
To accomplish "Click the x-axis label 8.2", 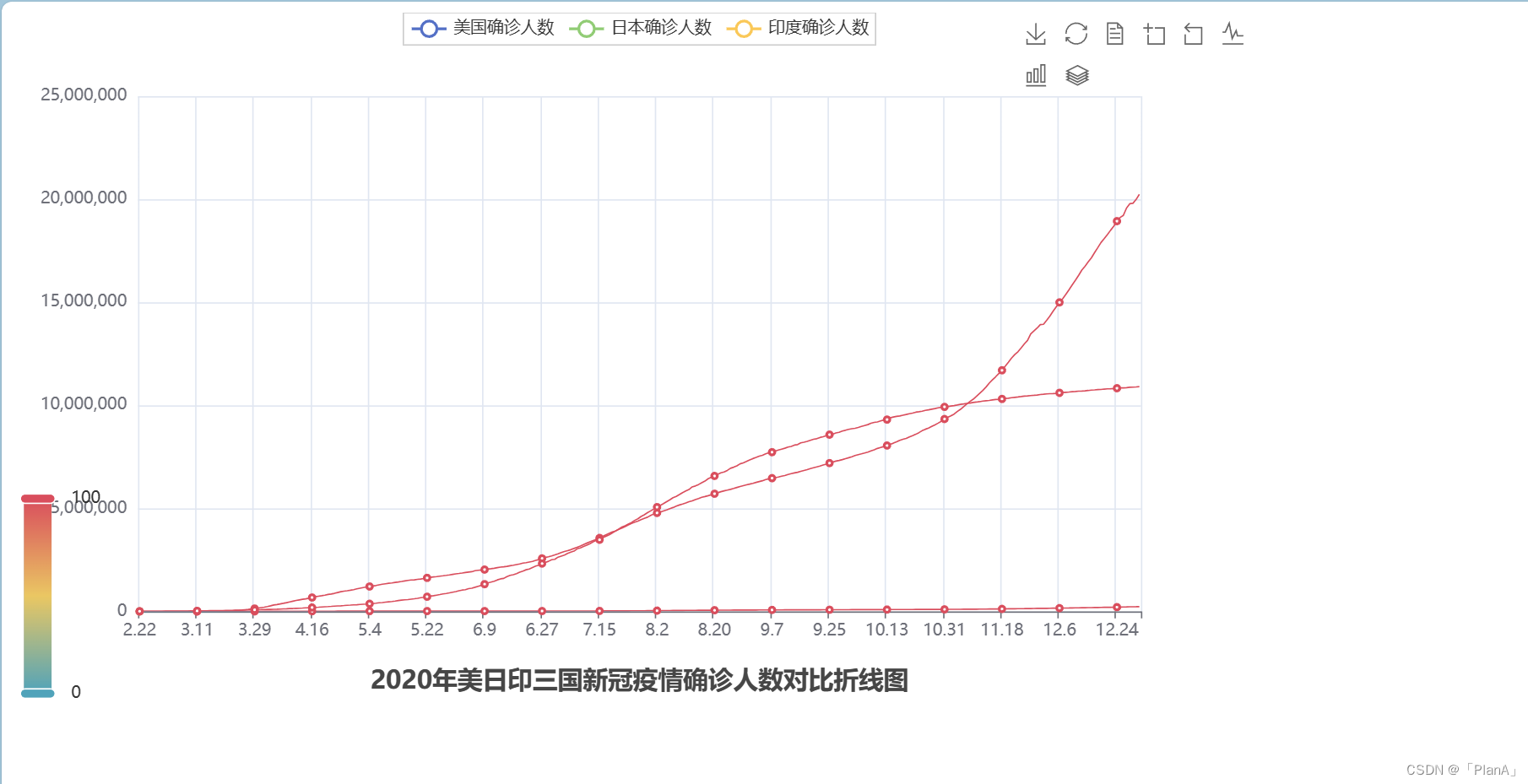I will pos(657,630).
